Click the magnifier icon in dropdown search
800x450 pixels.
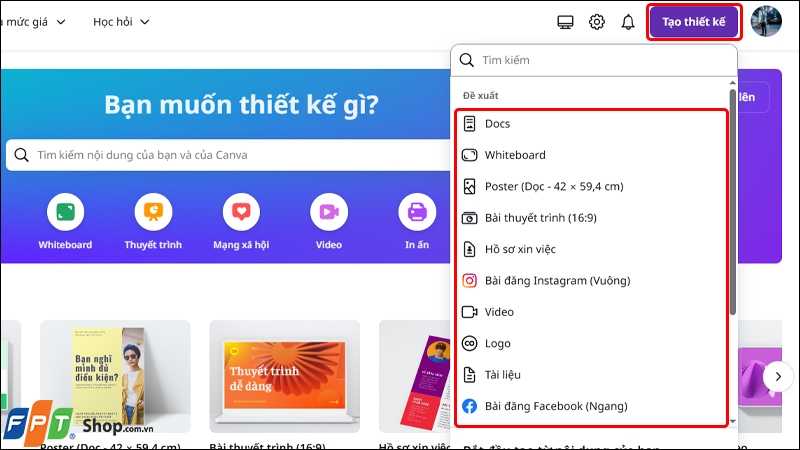pos(466,60)
